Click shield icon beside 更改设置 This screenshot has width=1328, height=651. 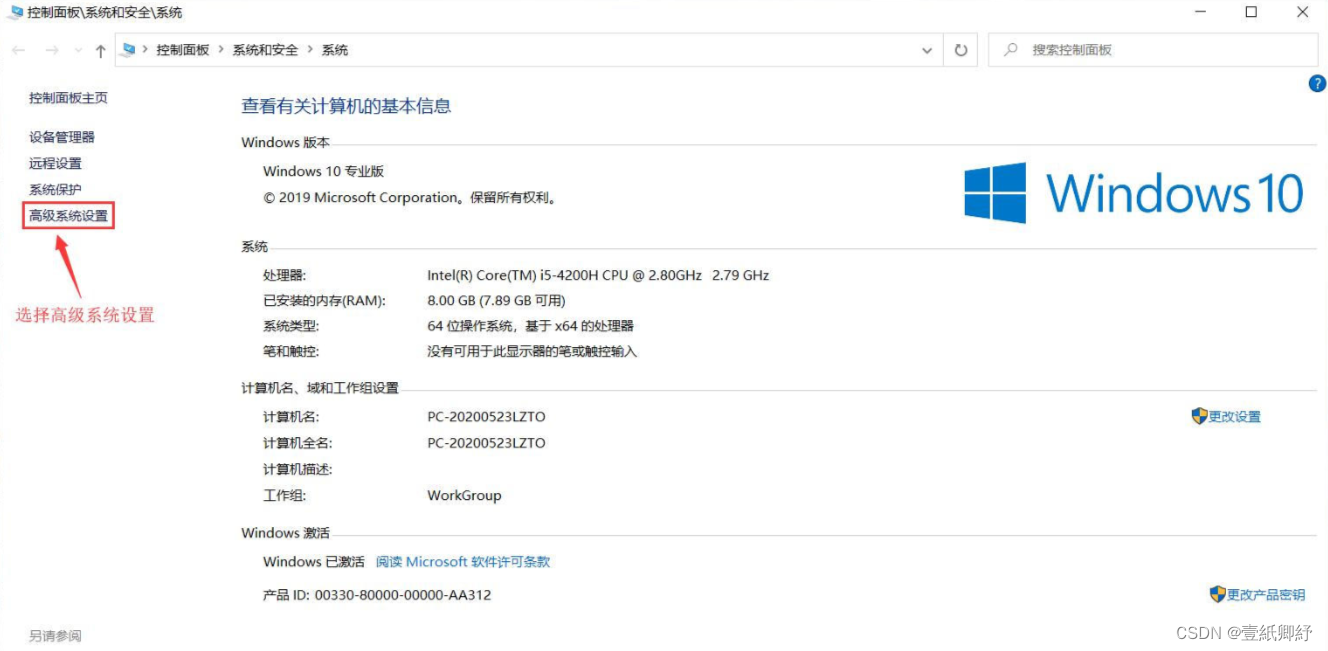pyautogui.click(x=1200, y=416)
